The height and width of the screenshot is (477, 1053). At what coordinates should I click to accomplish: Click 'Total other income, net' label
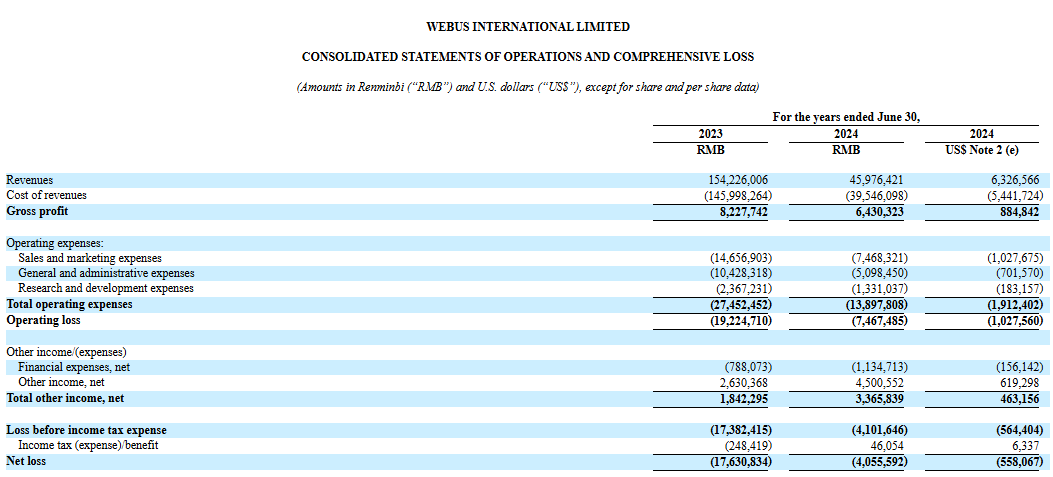coord(65,398)
